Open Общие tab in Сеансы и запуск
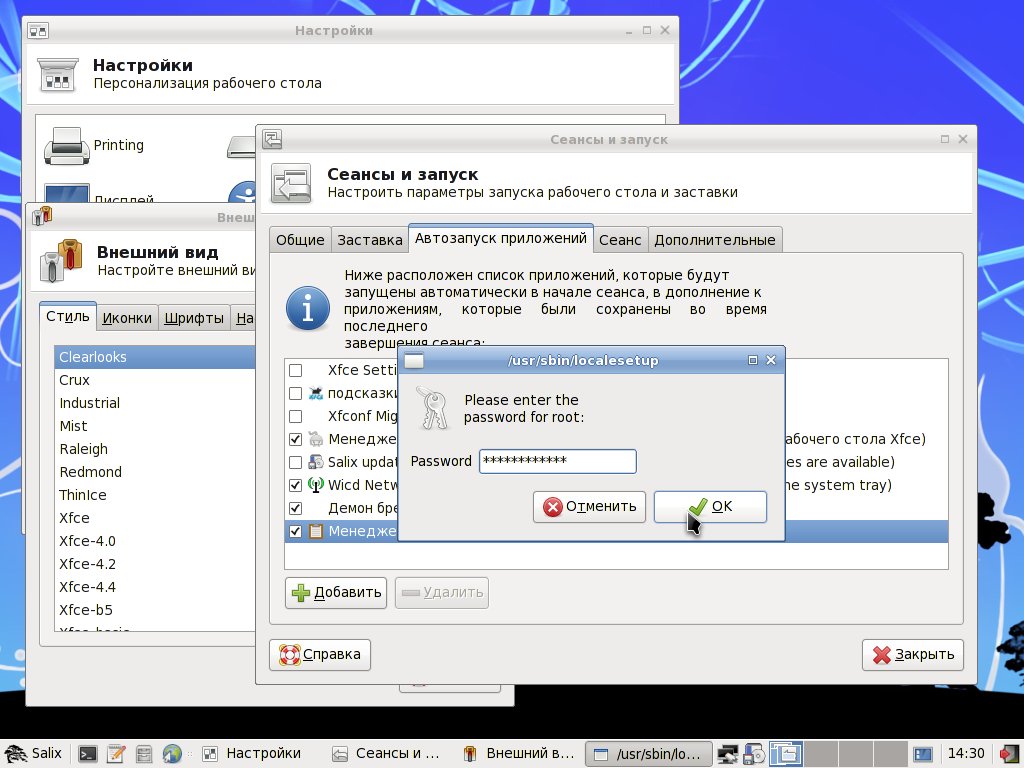The height and width of the screenshot is (768, 1024). click(x=300, y=240)
